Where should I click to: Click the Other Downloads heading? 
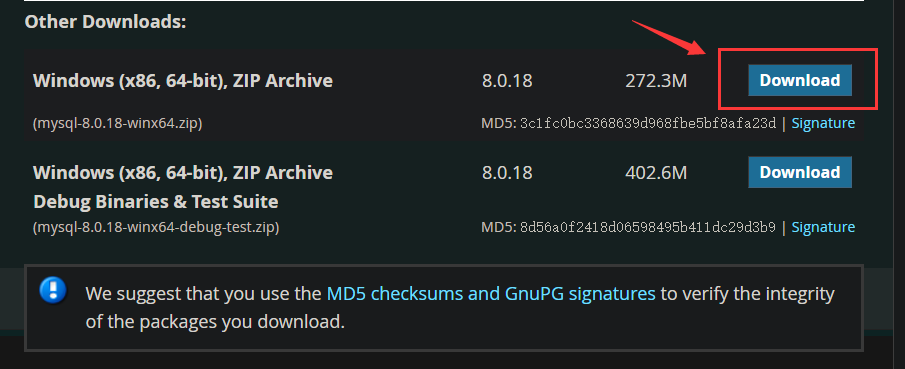tap(106, 22)
